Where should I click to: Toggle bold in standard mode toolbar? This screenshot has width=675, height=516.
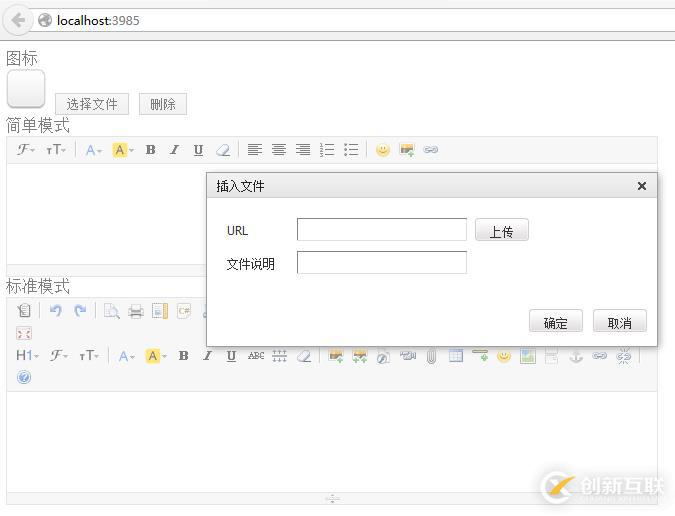click(x=183, y=355)
